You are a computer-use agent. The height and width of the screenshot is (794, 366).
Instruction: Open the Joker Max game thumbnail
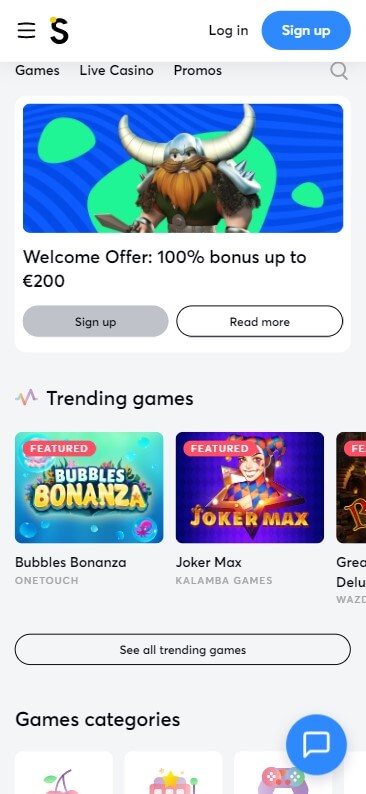click(250, 487)
